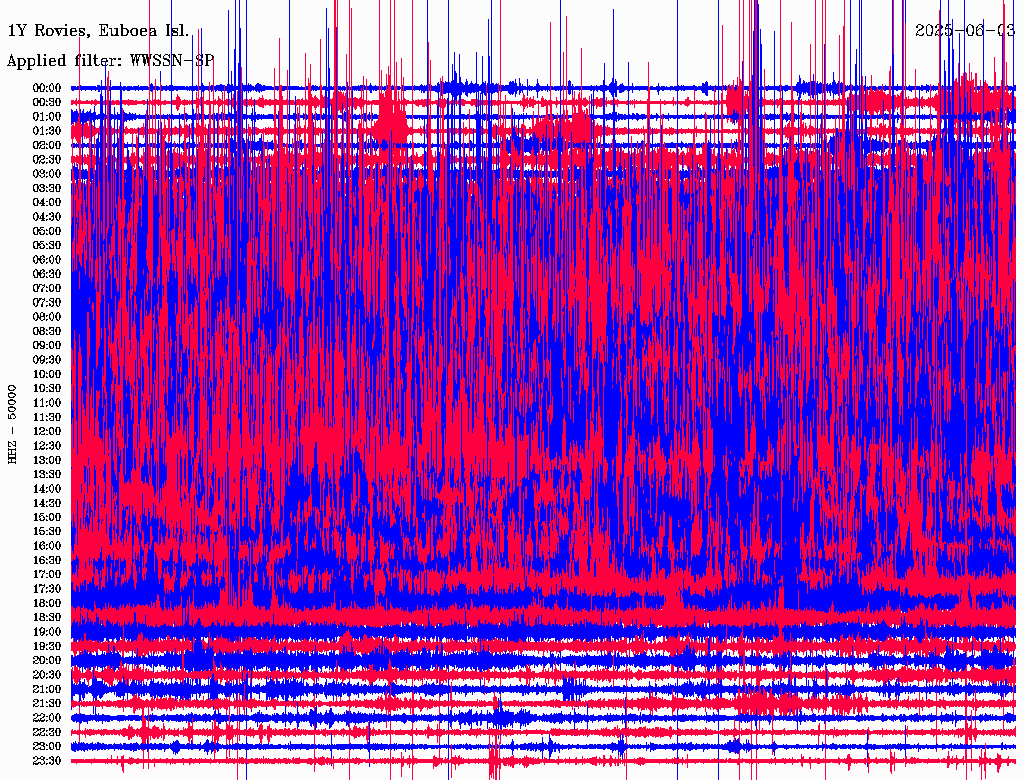Click the 18:30 time row label
The height and width of the screenshot is (780, 1024).
(x=47, y=617)
